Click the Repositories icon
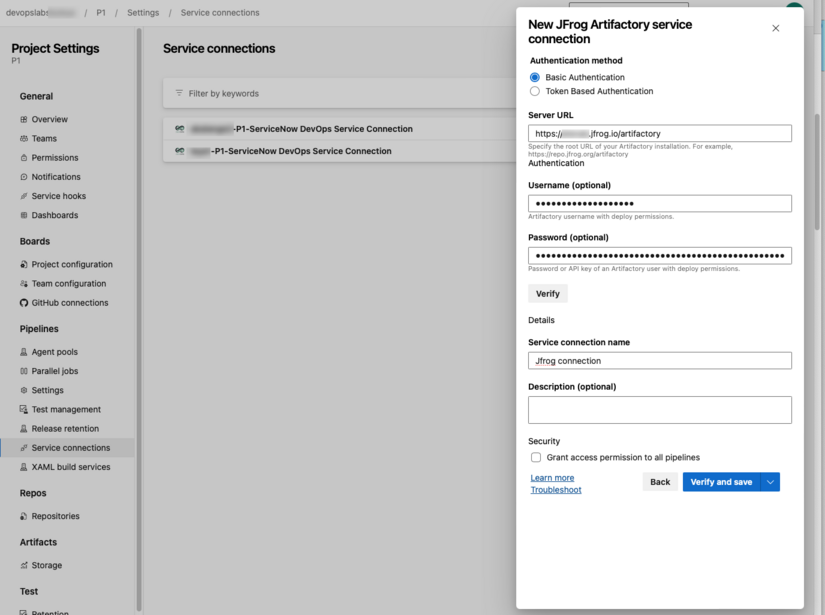825x615 pixels. pos(24,517)
